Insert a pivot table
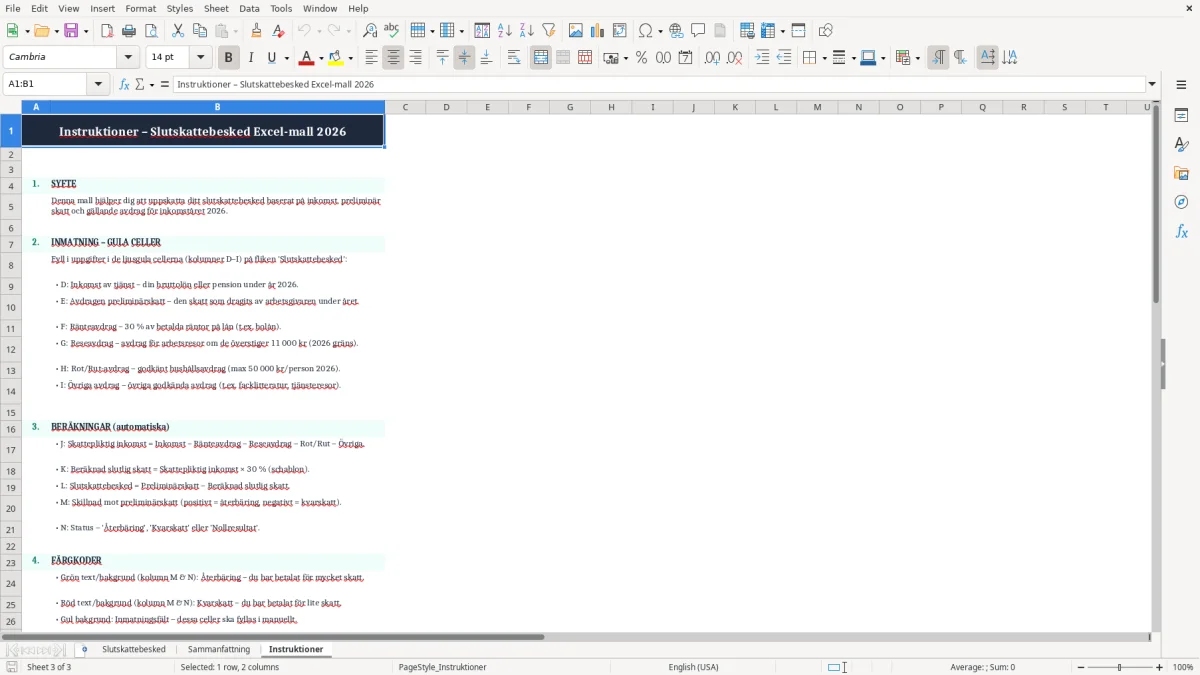 [620, 31]
